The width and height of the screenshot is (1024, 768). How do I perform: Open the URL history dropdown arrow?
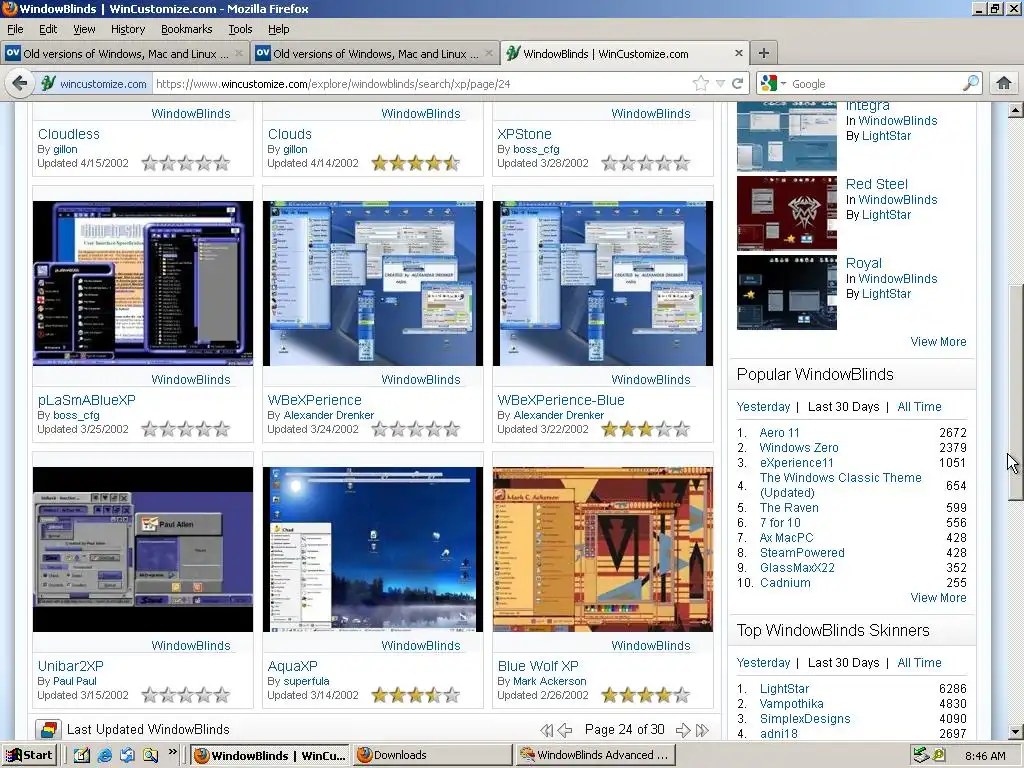tap(720, 84)
